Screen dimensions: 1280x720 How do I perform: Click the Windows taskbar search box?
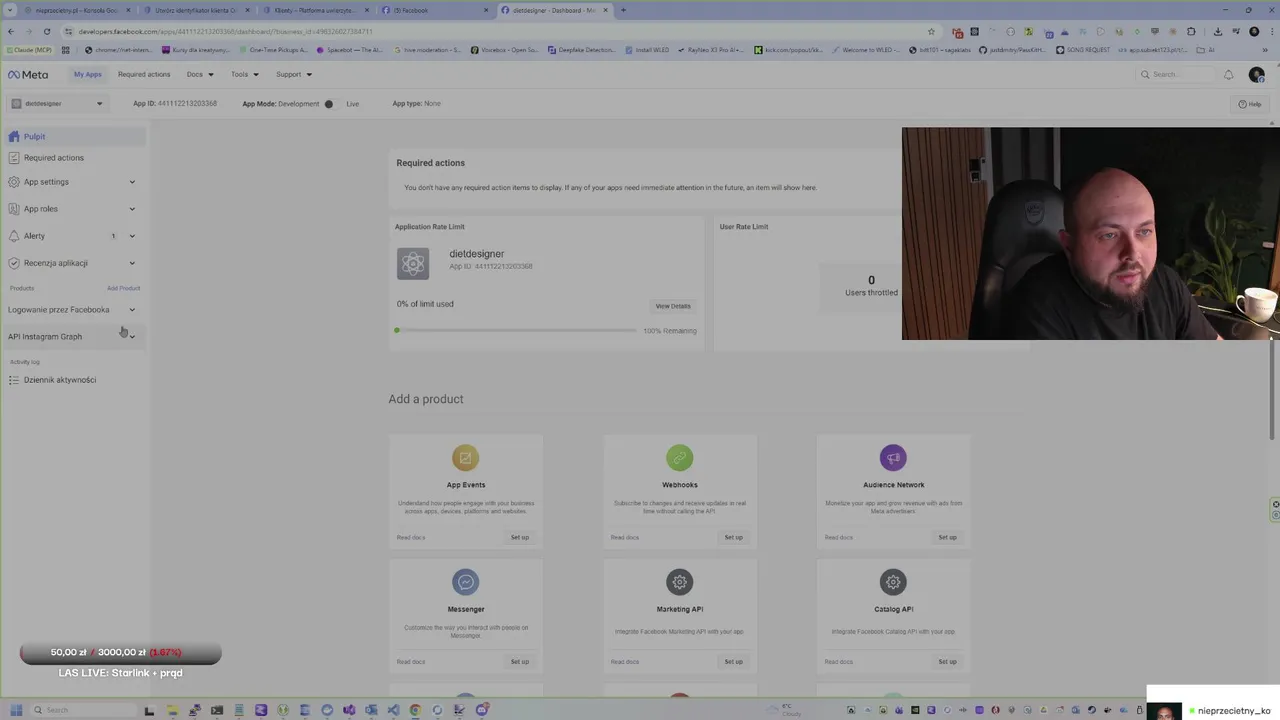82,710
